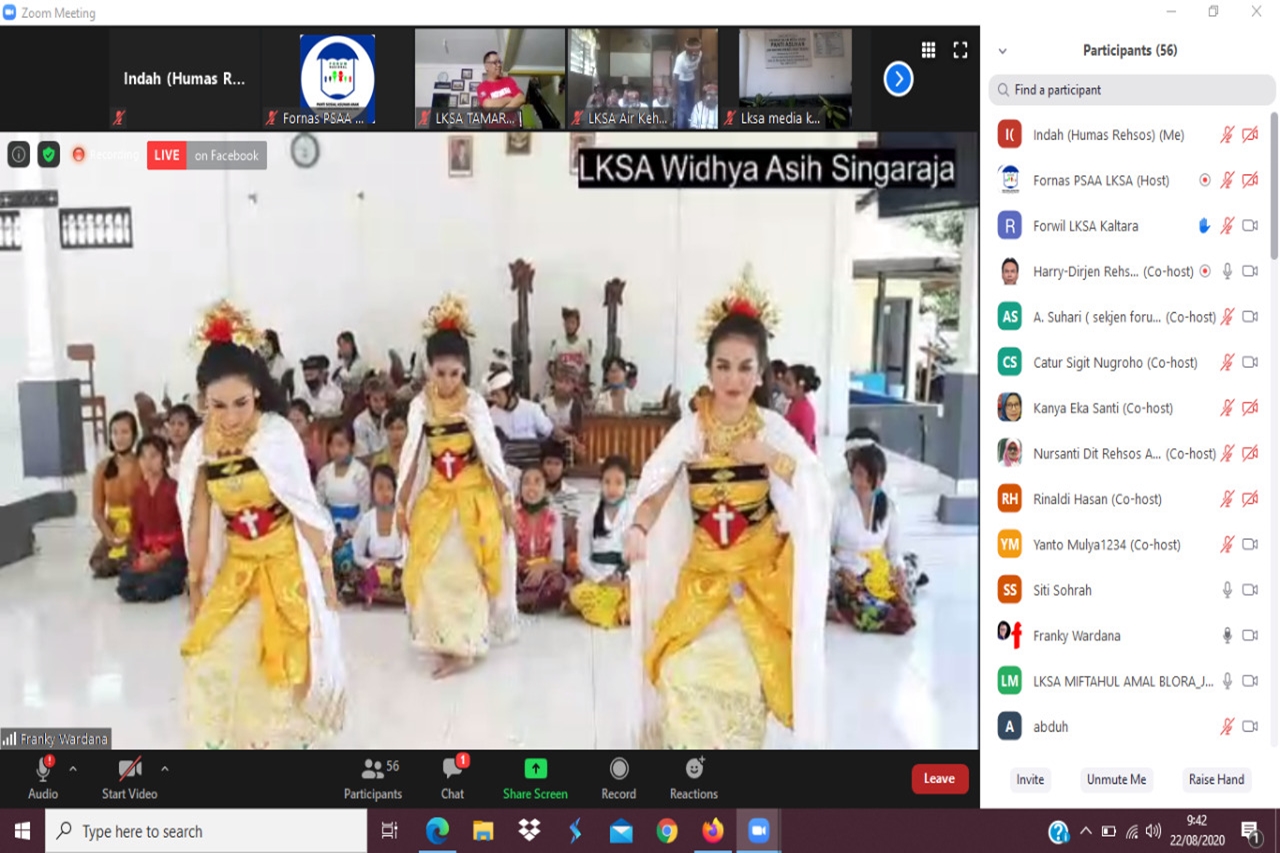This screenshot has height=853, width=1280.
Task: Open Task View from taskbar
Action: [390, 831]
